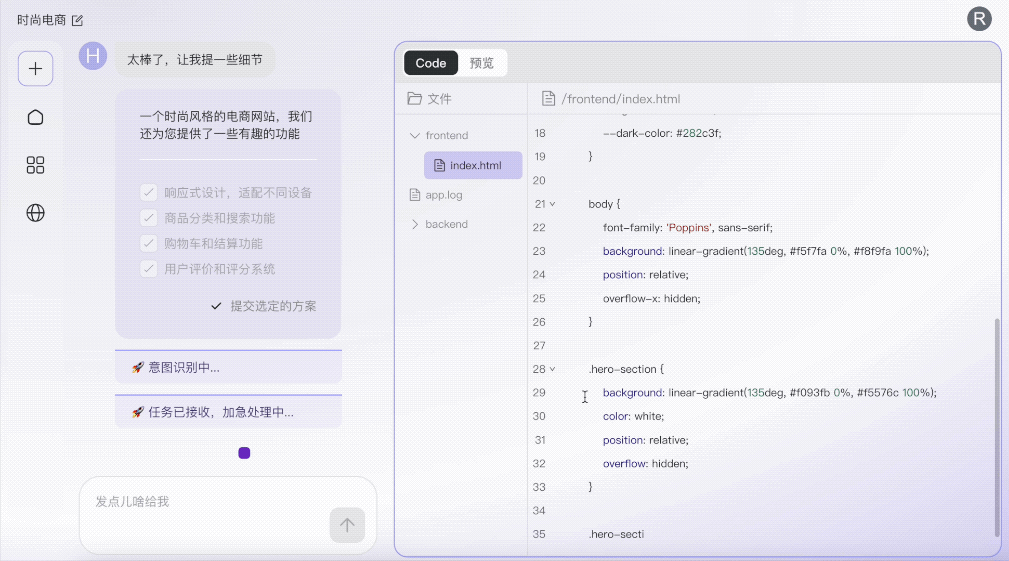Toggle 购物车和结算功能 checkbox

[x=149, y=243]
